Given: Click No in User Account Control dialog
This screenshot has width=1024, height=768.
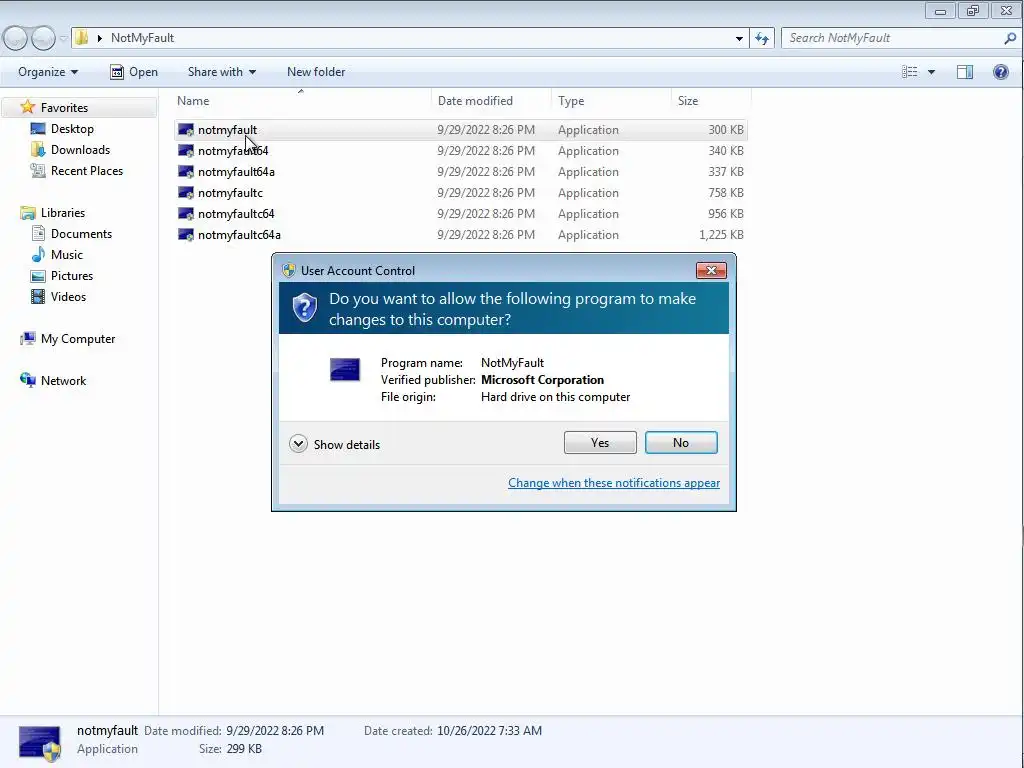Looking at the screenshot, I should 680,443.
